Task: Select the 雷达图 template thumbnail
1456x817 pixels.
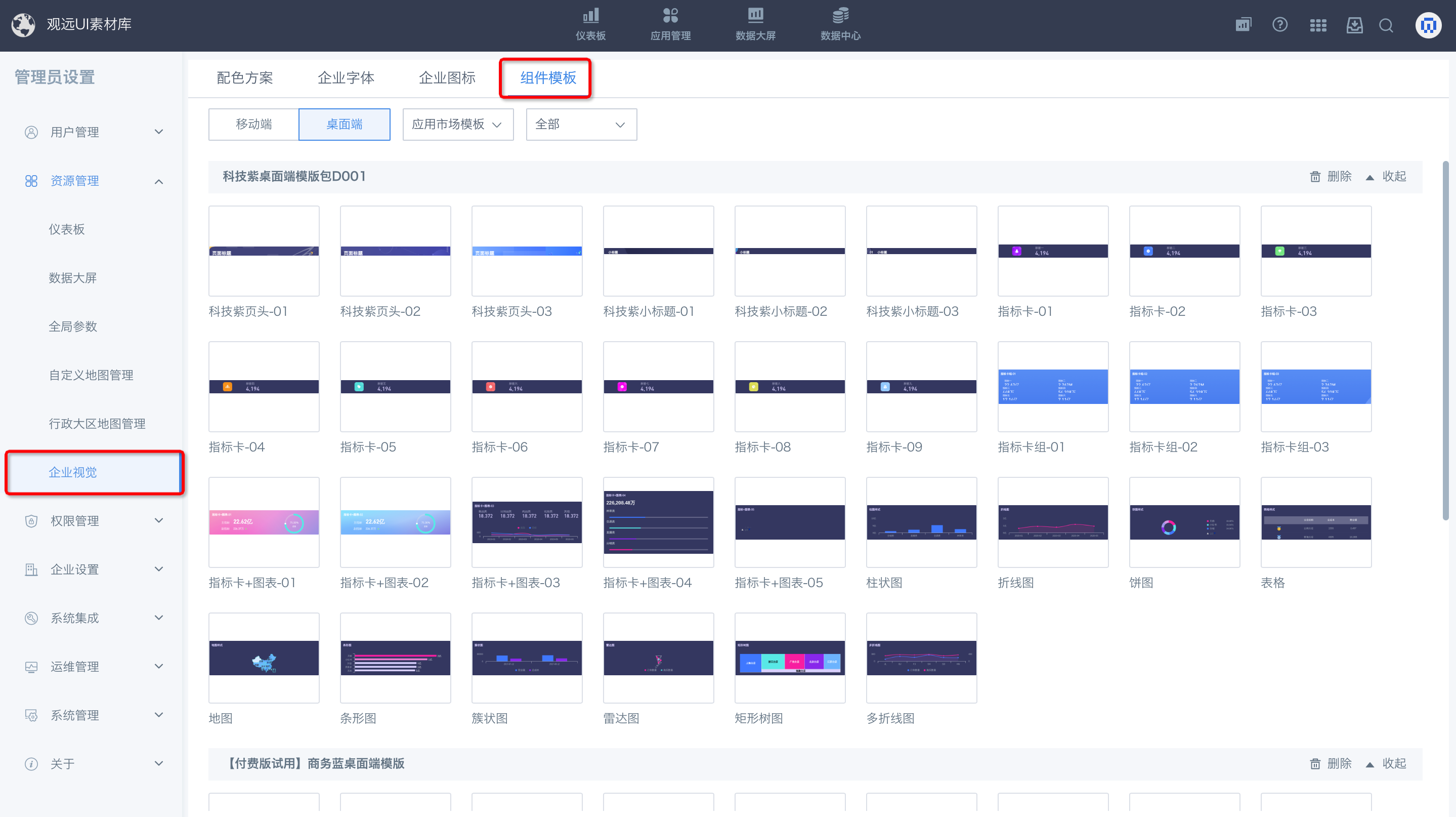Action: 659,658
